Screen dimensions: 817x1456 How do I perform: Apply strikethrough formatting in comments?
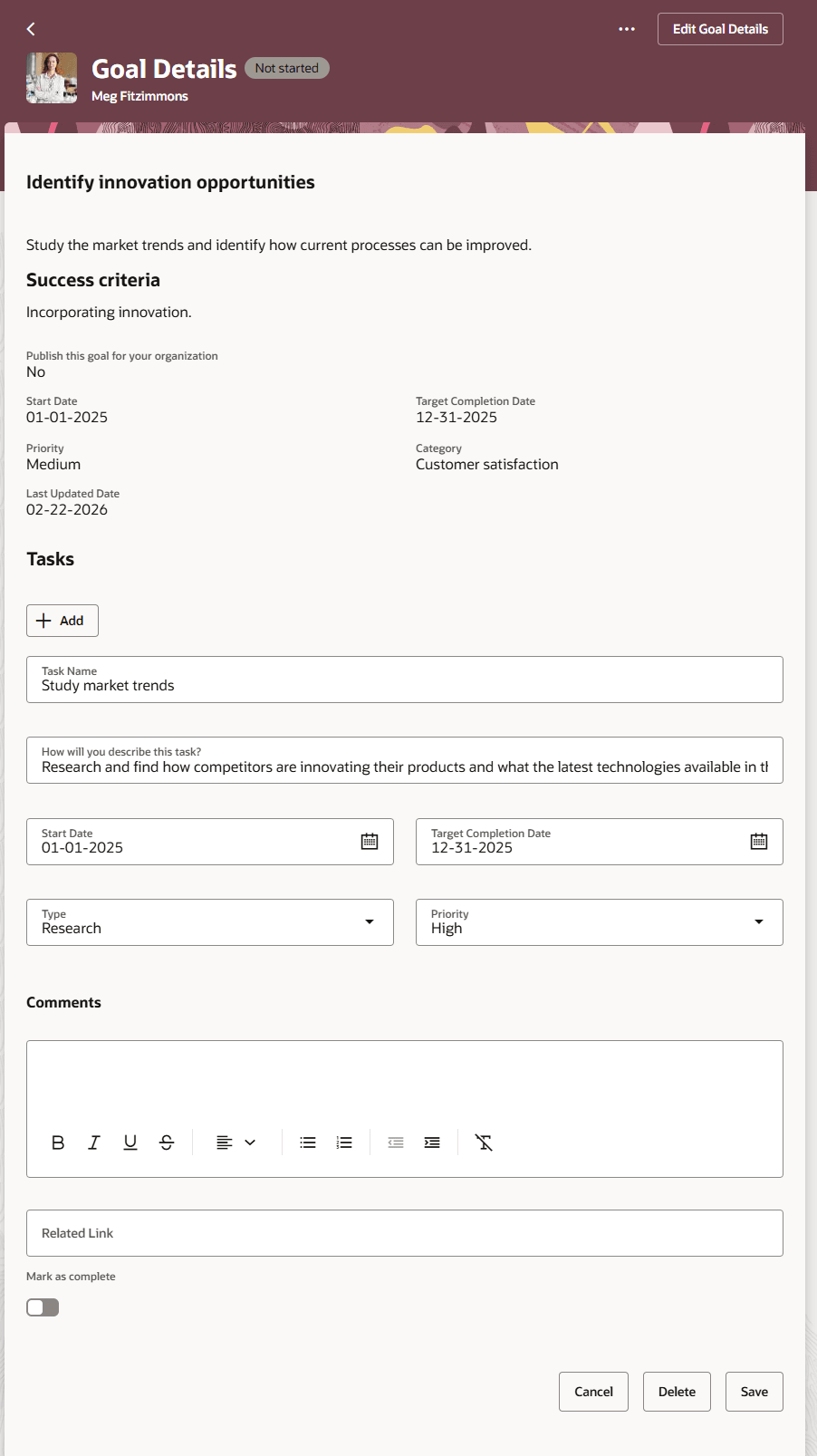click(167, 1143)
